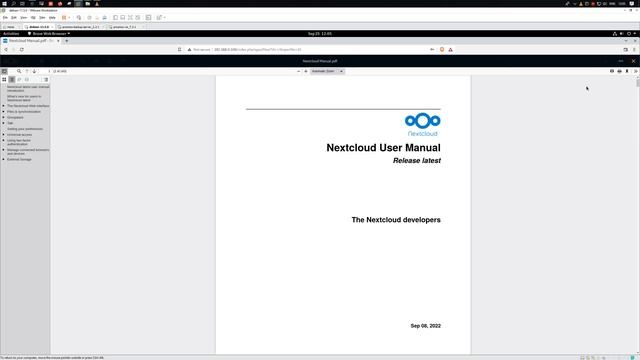Open VMware Tabs menu
Image resolution: width=640 pixels, height=360 pixels.
42,18
